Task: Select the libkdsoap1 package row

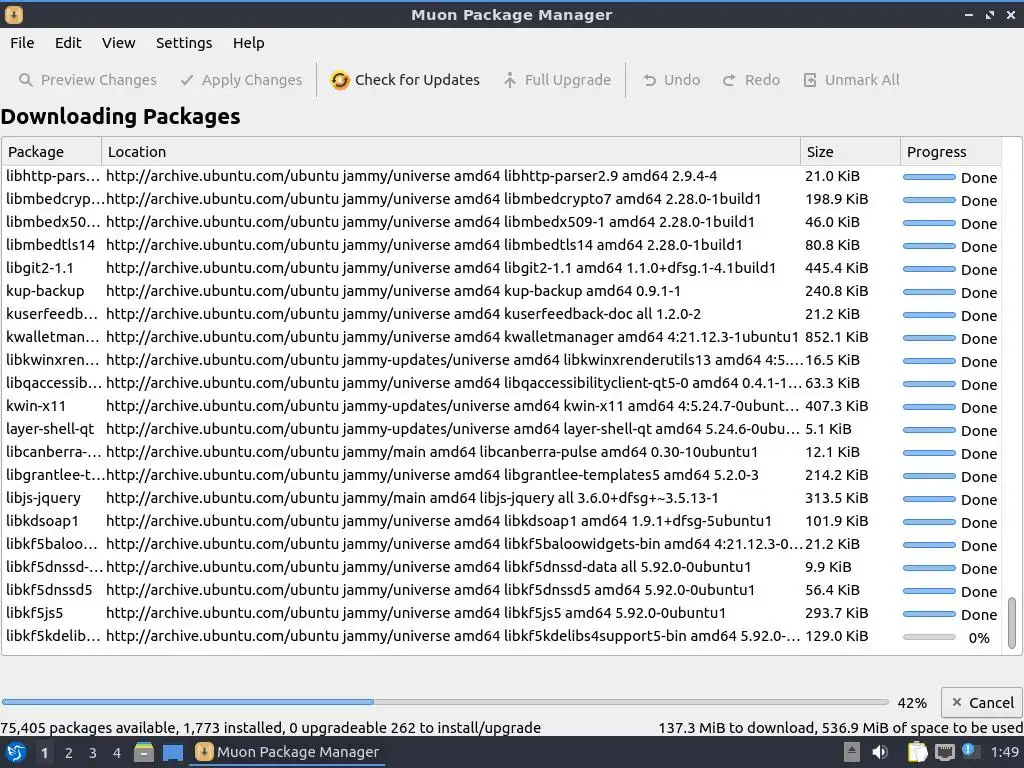Action: pos(502,521)
